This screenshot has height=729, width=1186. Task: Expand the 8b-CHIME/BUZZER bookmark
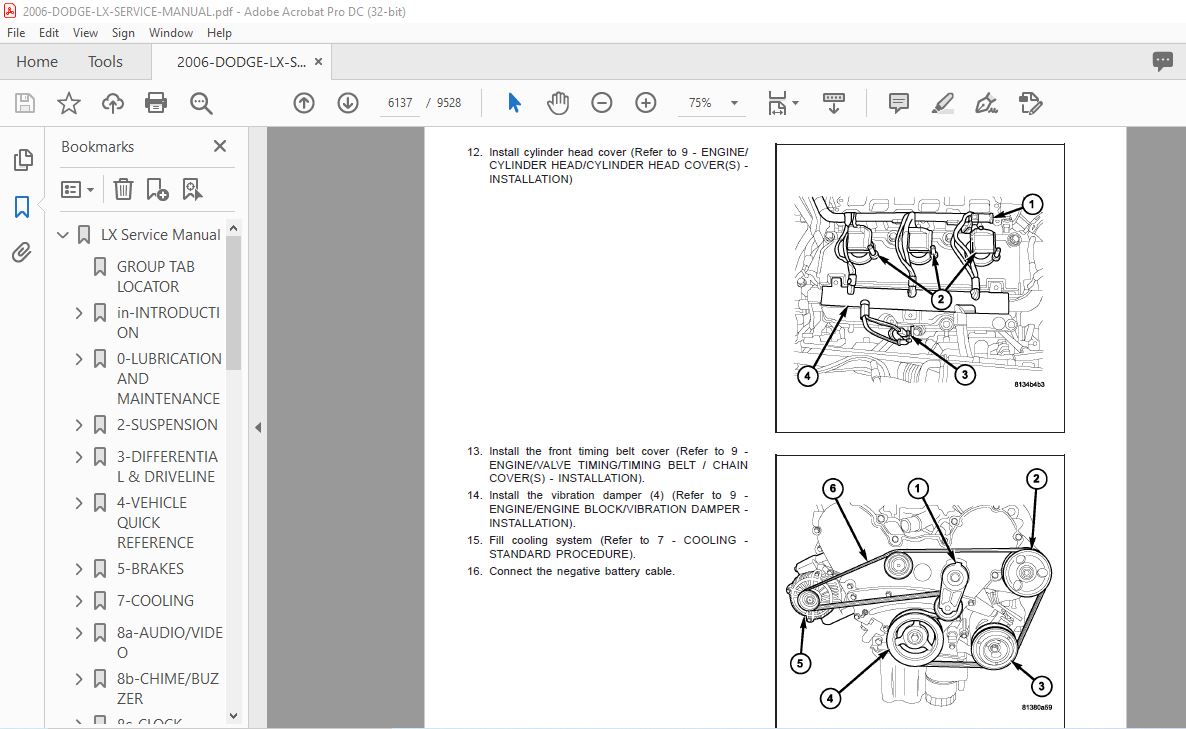tap(79, 680)
